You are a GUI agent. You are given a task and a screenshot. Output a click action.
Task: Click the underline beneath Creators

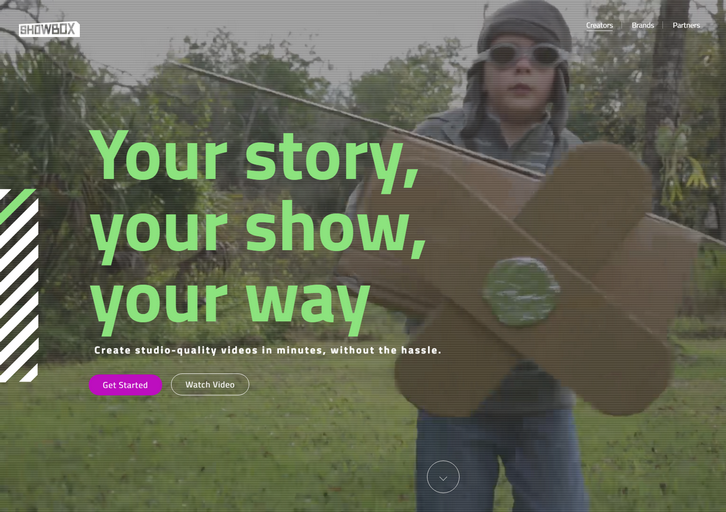click(599, 30)
